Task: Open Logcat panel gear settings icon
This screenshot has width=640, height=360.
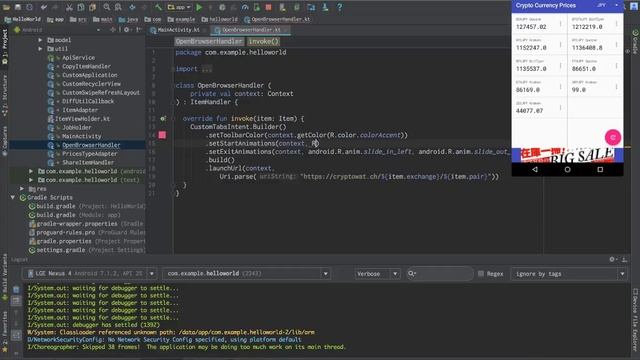Action: click(x=612, y=259)
